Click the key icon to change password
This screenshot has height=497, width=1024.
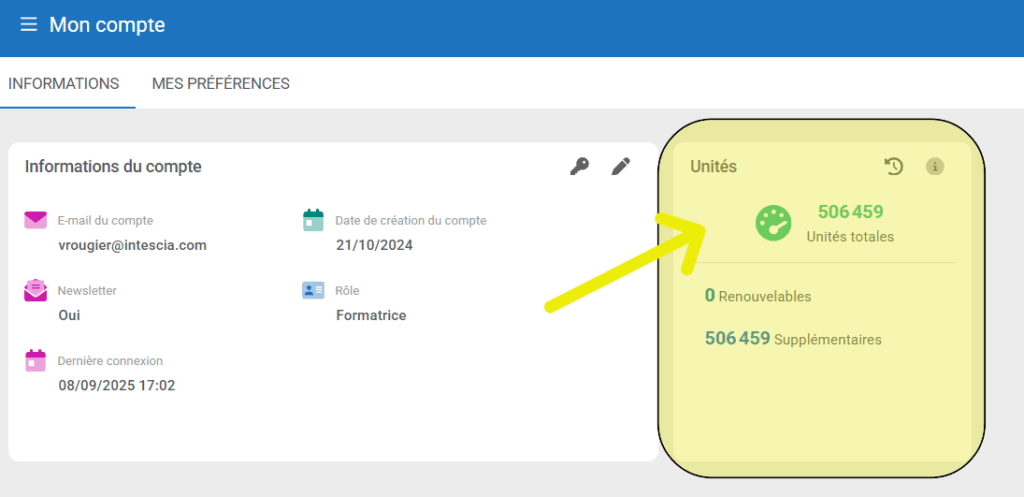coord(579,166)
